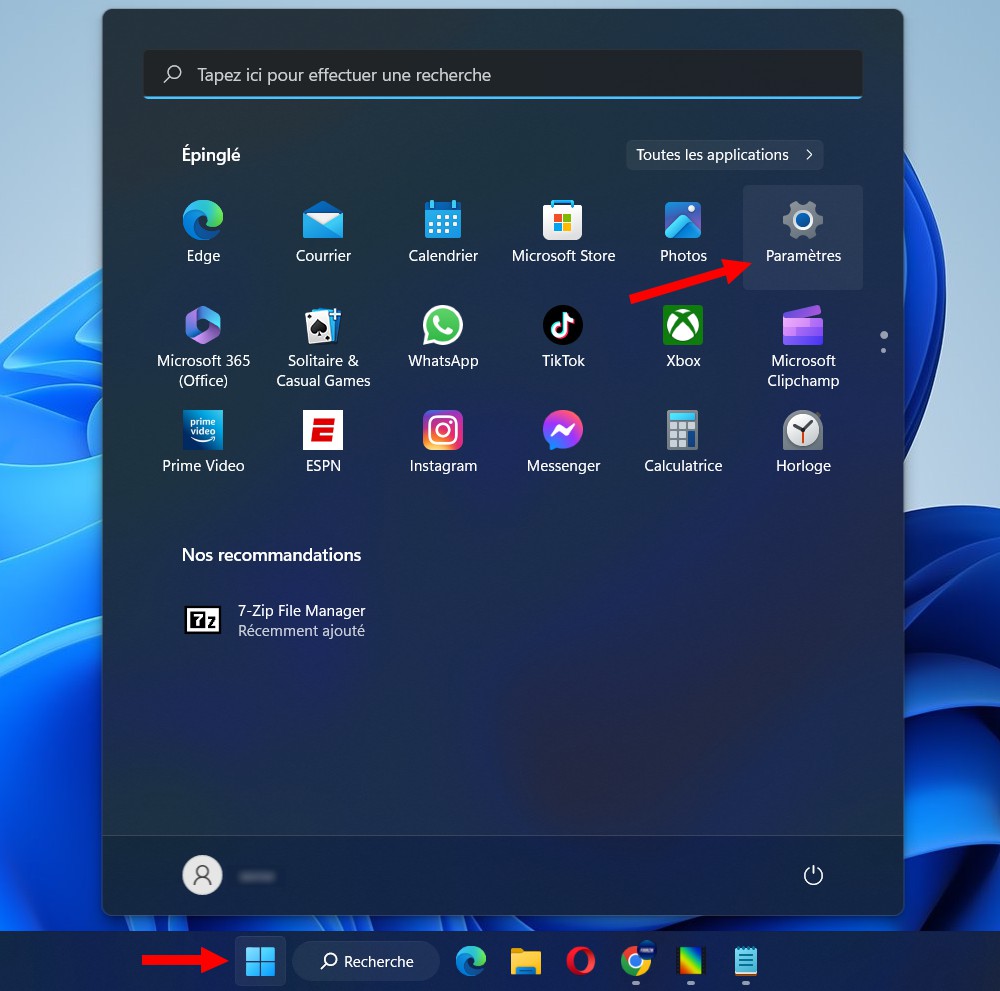Start the Calendrier app
1000x991 pixels.
(x=443, y=230)
